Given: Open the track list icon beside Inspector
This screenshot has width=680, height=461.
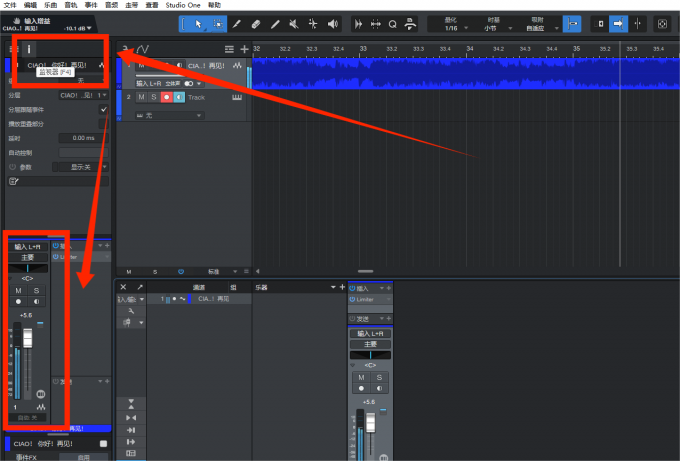Looking at the screenshot, I should pos(13,49).
